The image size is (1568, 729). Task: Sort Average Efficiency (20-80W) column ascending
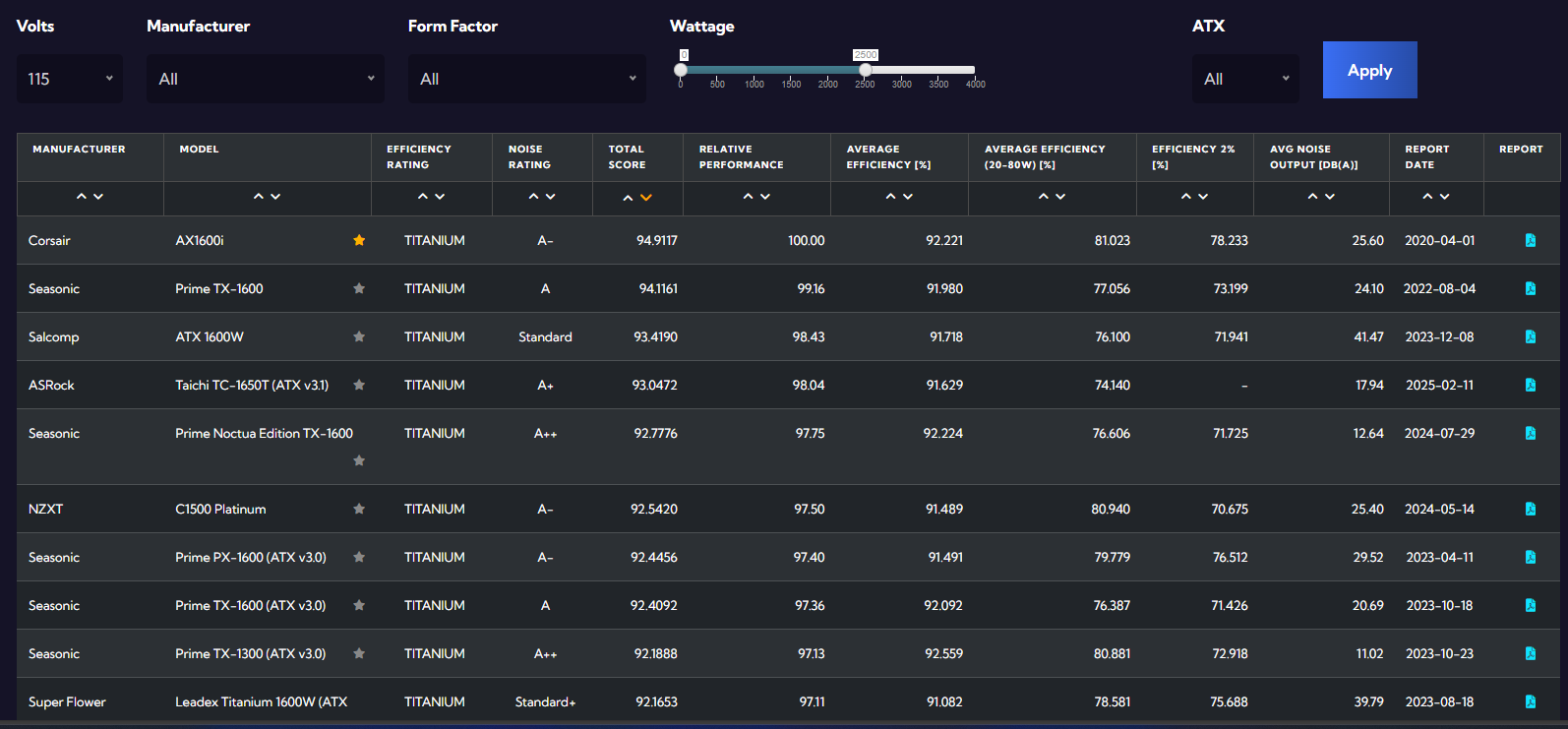(x=1044, y=197)
